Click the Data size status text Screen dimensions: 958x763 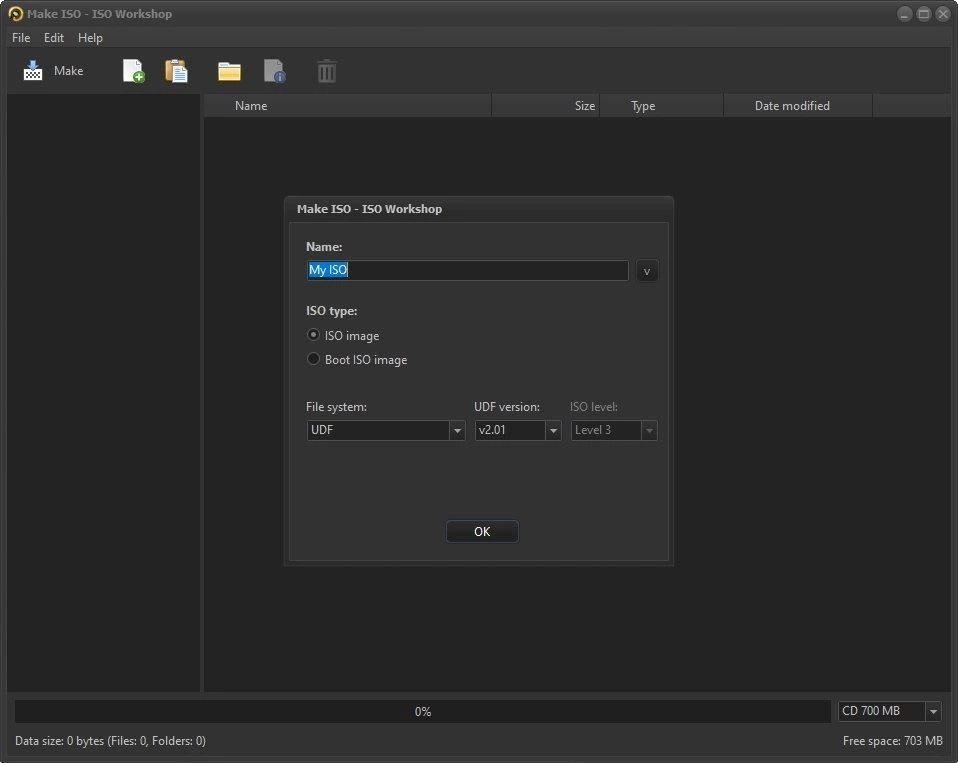click(111, 741)
